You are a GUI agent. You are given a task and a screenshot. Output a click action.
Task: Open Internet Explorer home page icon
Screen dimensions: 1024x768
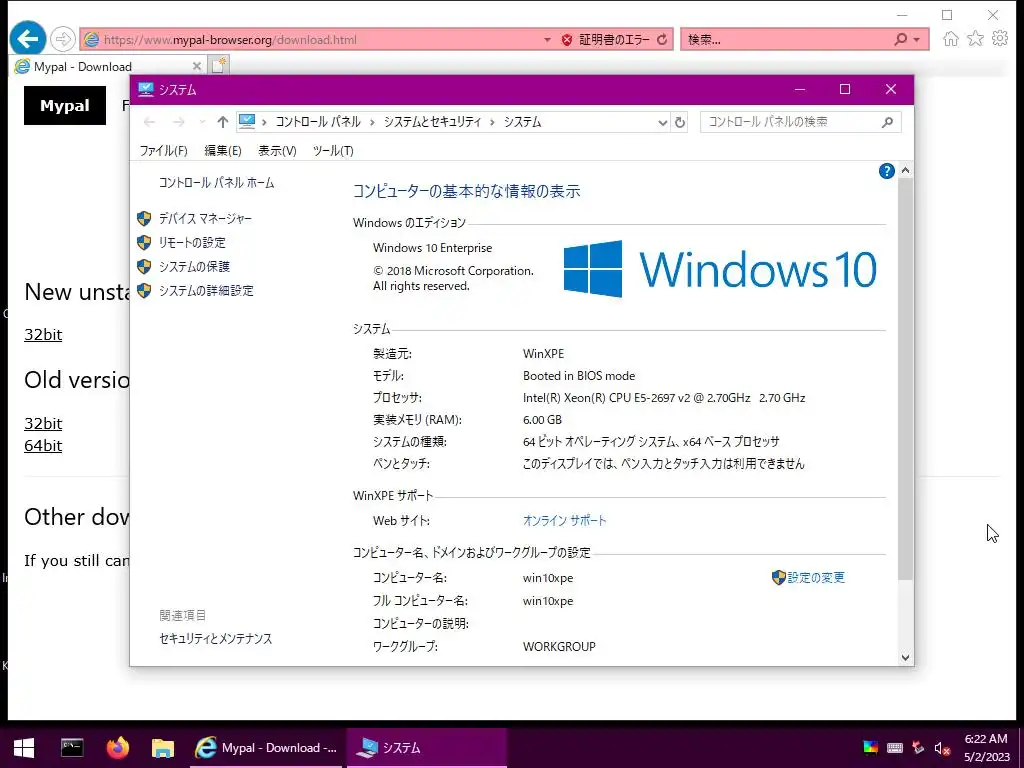(950, 39)
